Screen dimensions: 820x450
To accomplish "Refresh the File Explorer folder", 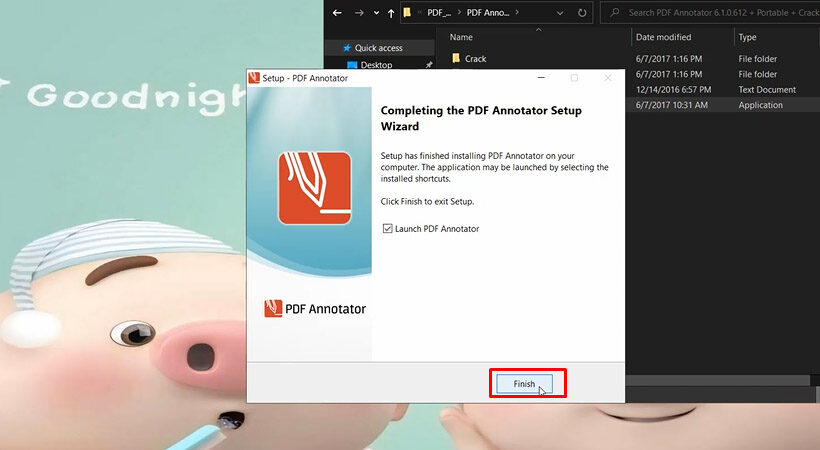I will 582,13.
